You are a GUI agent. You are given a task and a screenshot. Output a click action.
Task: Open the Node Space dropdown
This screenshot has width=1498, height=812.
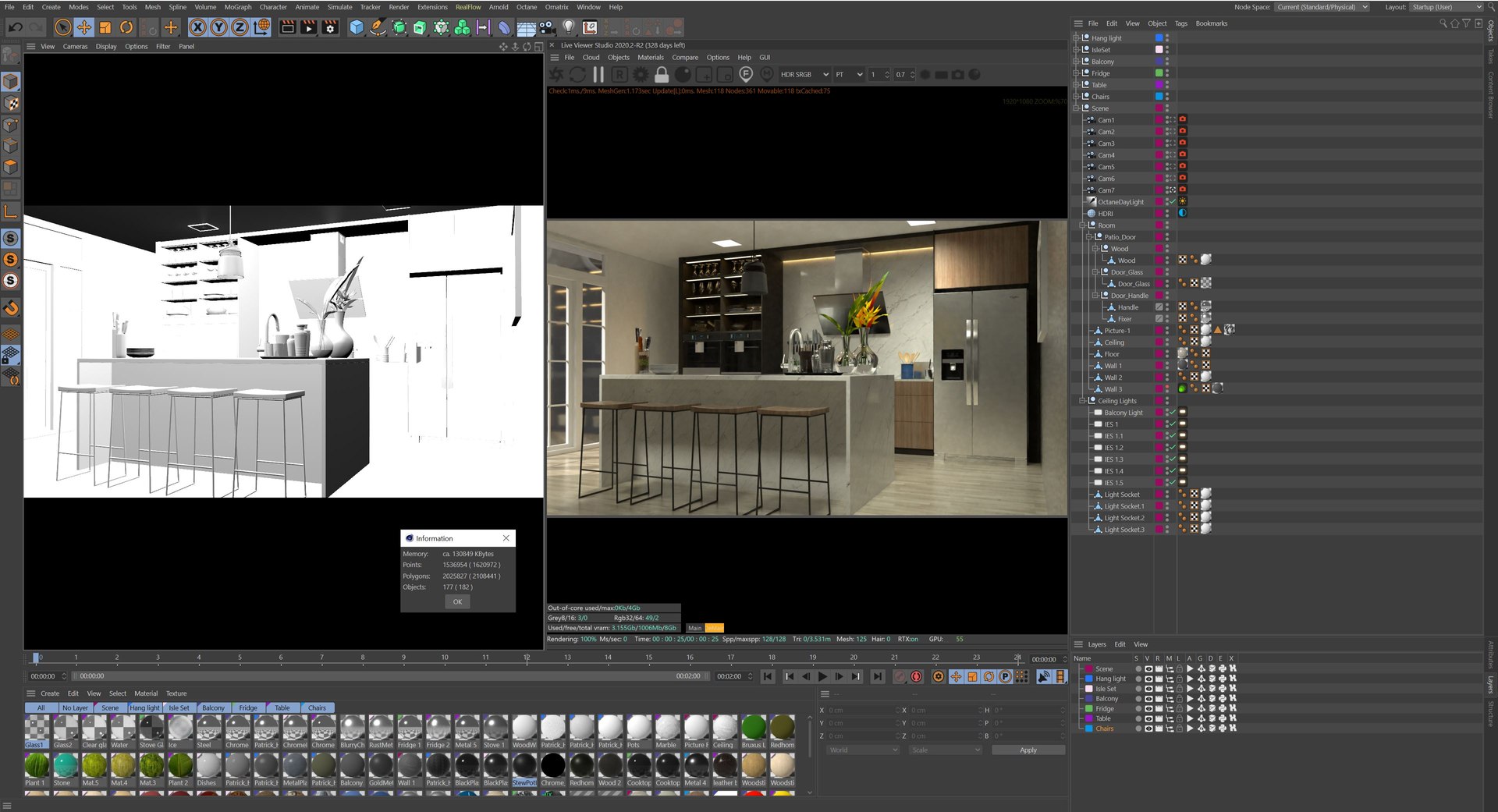coord(1322,7)
